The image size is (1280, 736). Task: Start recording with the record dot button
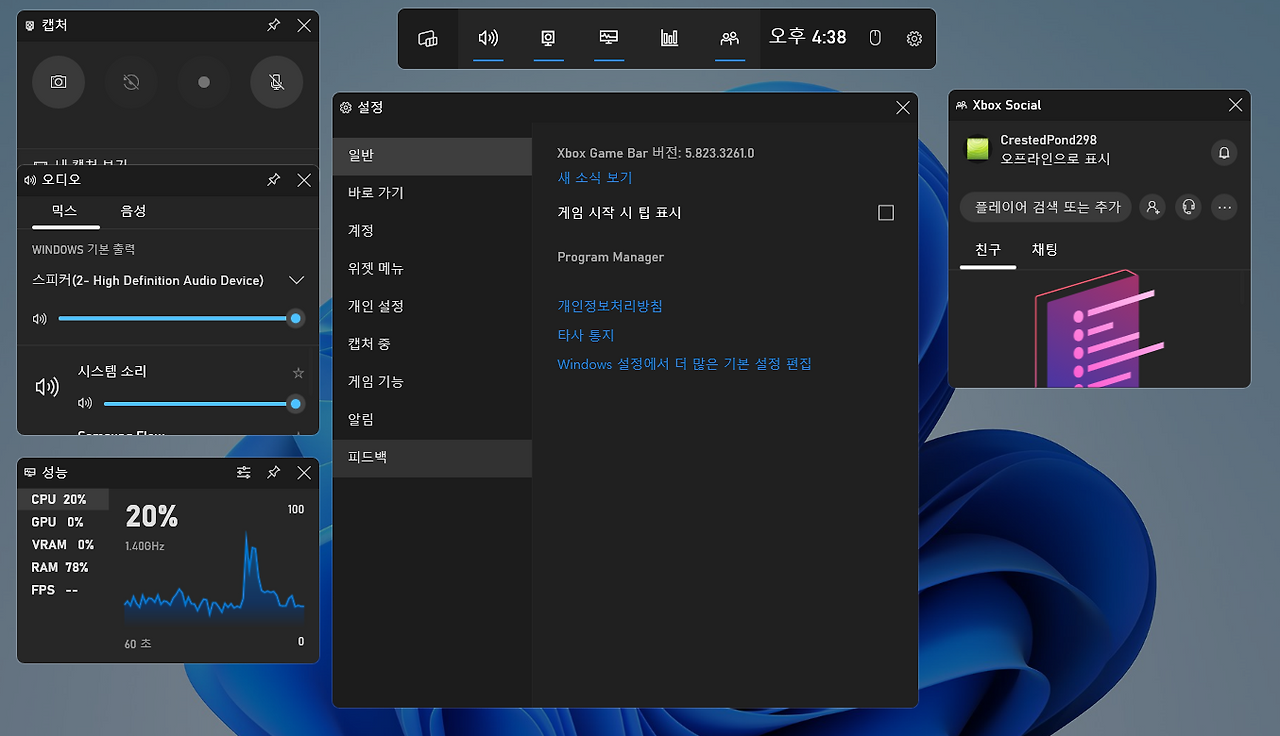[204, 82]
